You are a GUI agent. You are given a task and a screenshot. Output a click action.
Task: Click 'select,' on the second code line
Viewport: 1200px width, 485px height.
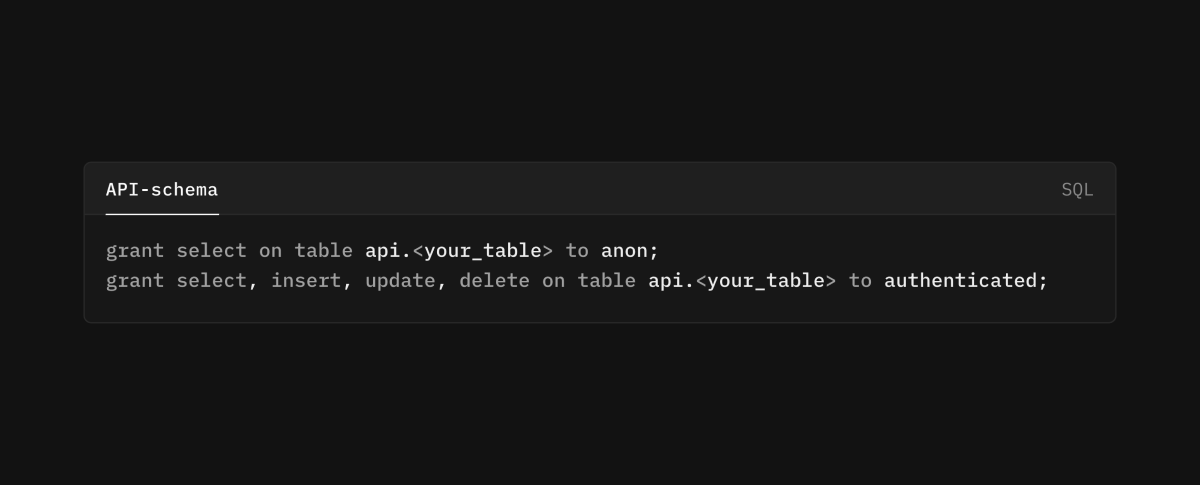[217, 281]
